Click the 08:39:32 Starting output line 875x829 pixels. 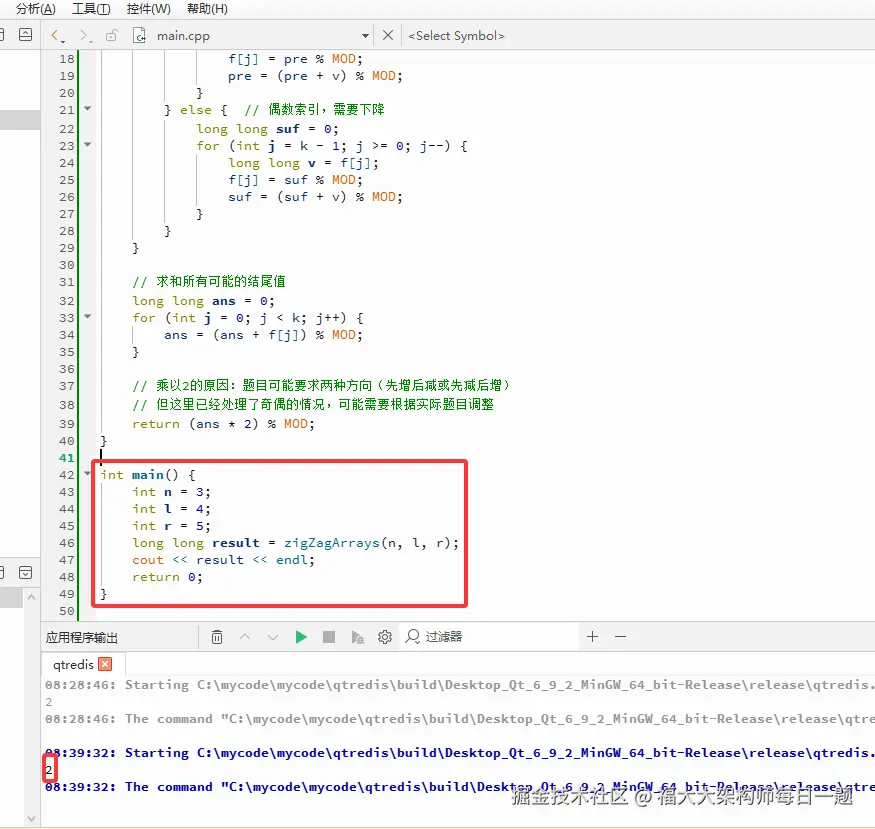coord(458,753)
